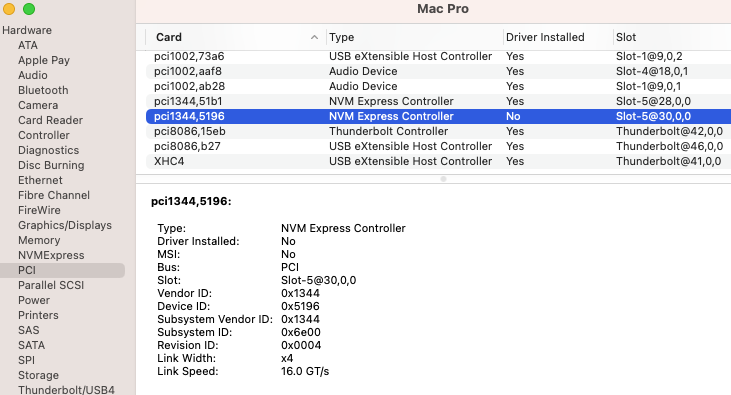
Task: Click Link Speed value 16.0 GT/s
Action: coord(305,371)
